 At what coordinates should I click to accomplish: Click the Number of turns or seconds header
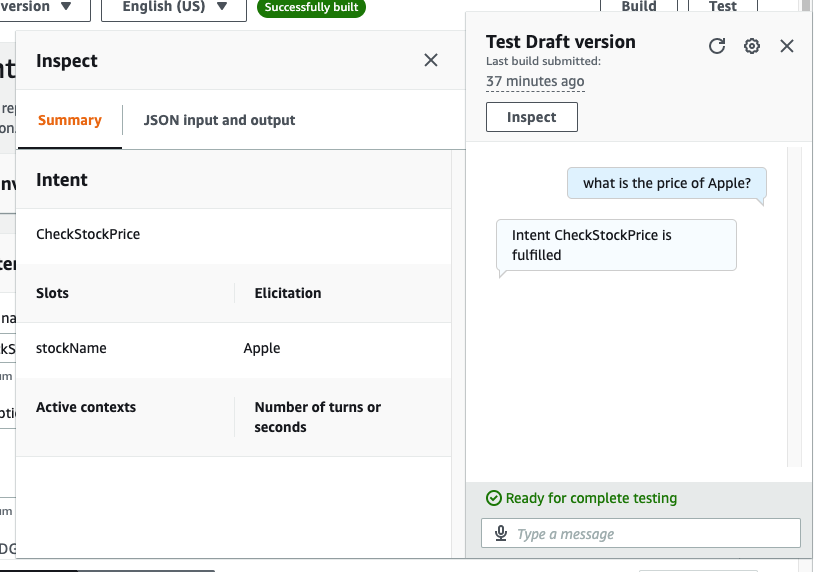click(x=318, y=417)
